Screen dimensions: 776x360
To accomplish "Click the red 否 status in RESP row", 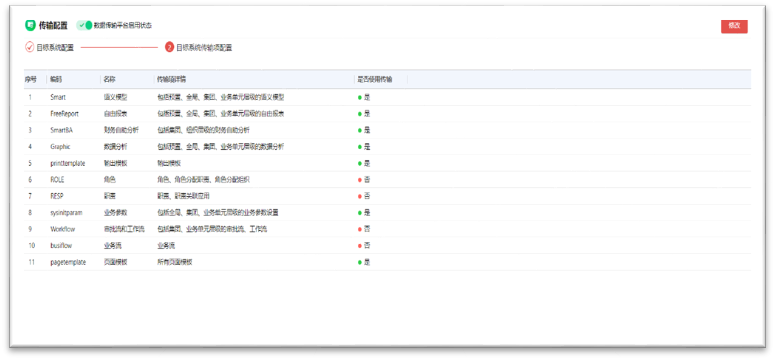I will [364, 196].
